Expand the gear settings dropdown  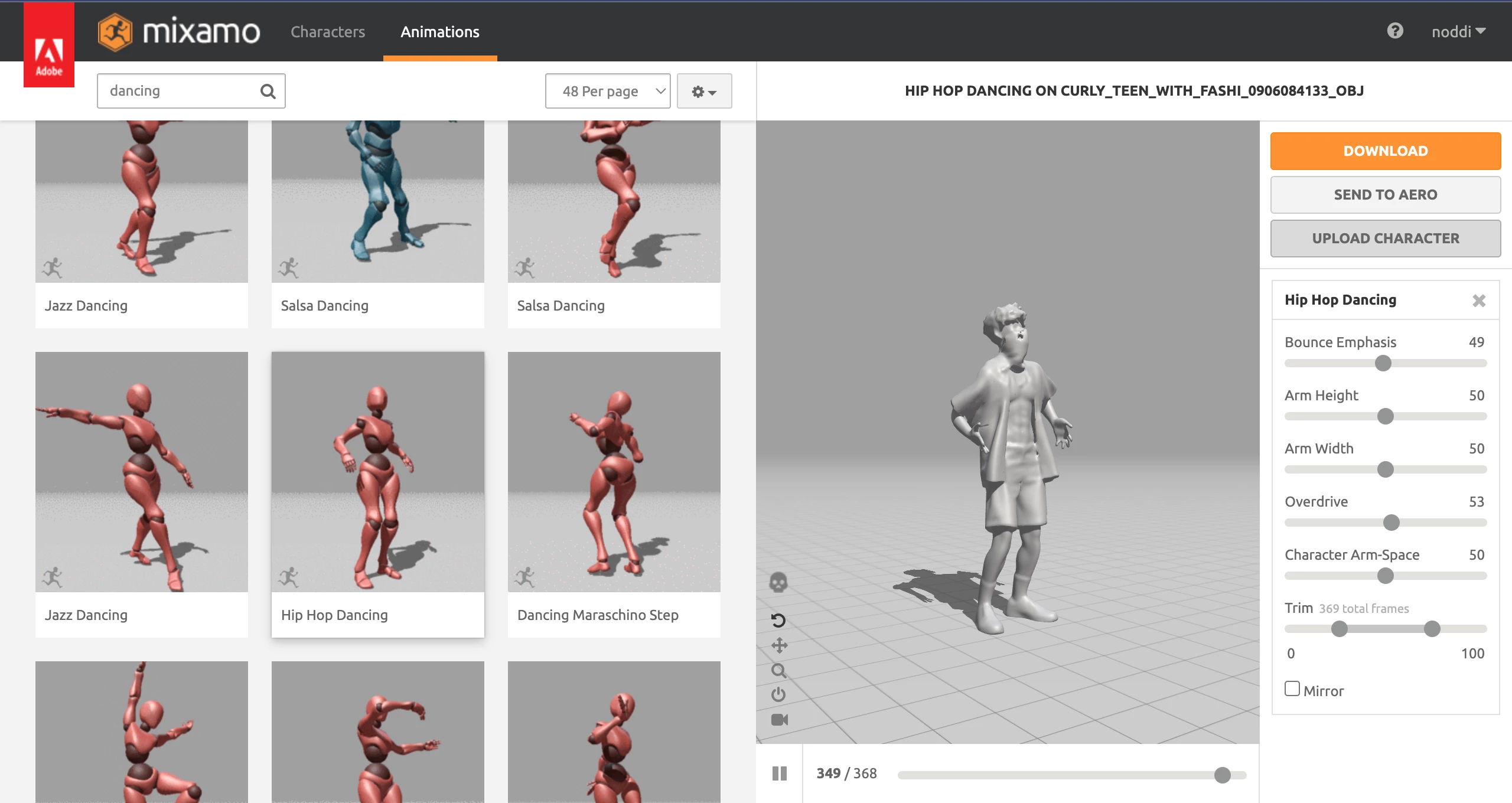tap(704, 92)
